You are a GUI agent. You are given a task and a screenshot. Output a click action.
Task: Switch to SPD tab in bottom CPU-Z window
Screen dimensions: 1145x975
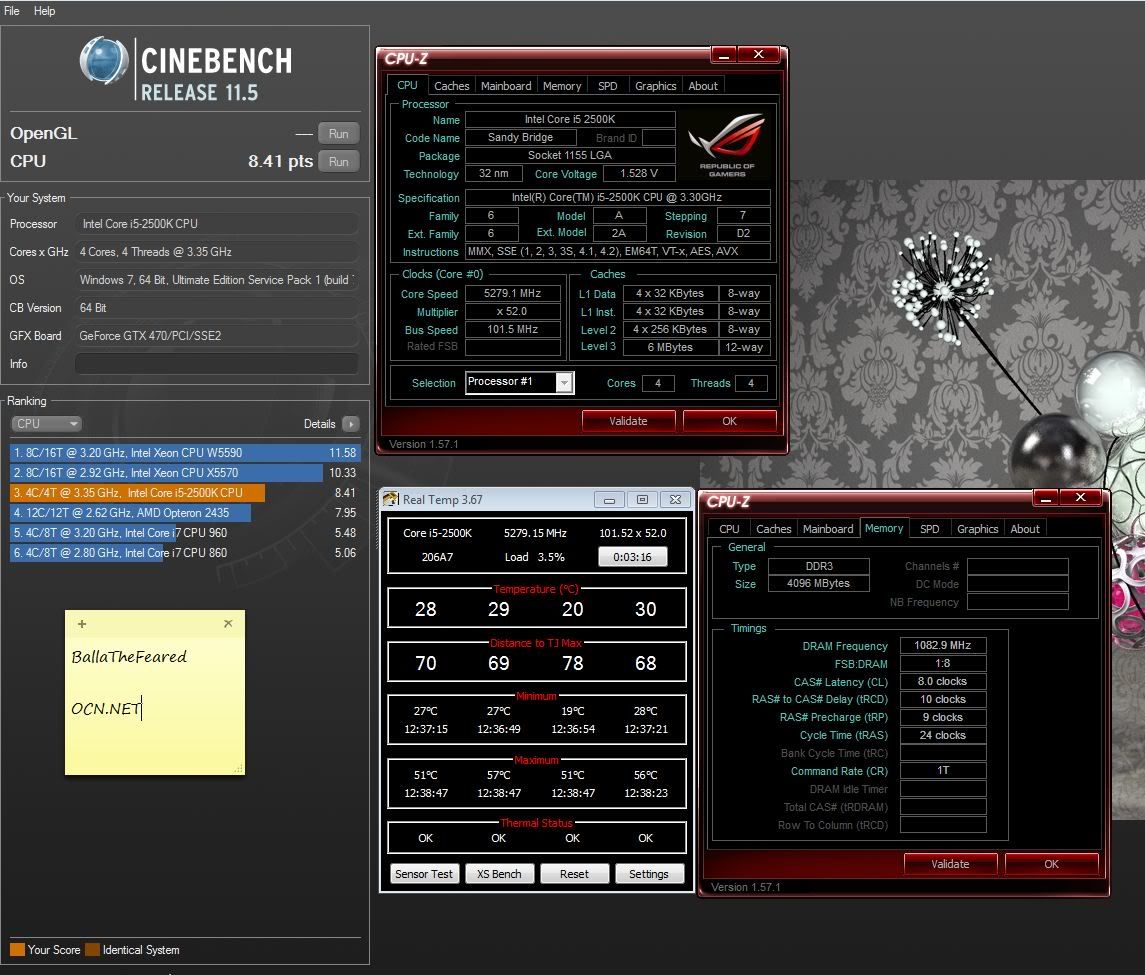(930, 529)
